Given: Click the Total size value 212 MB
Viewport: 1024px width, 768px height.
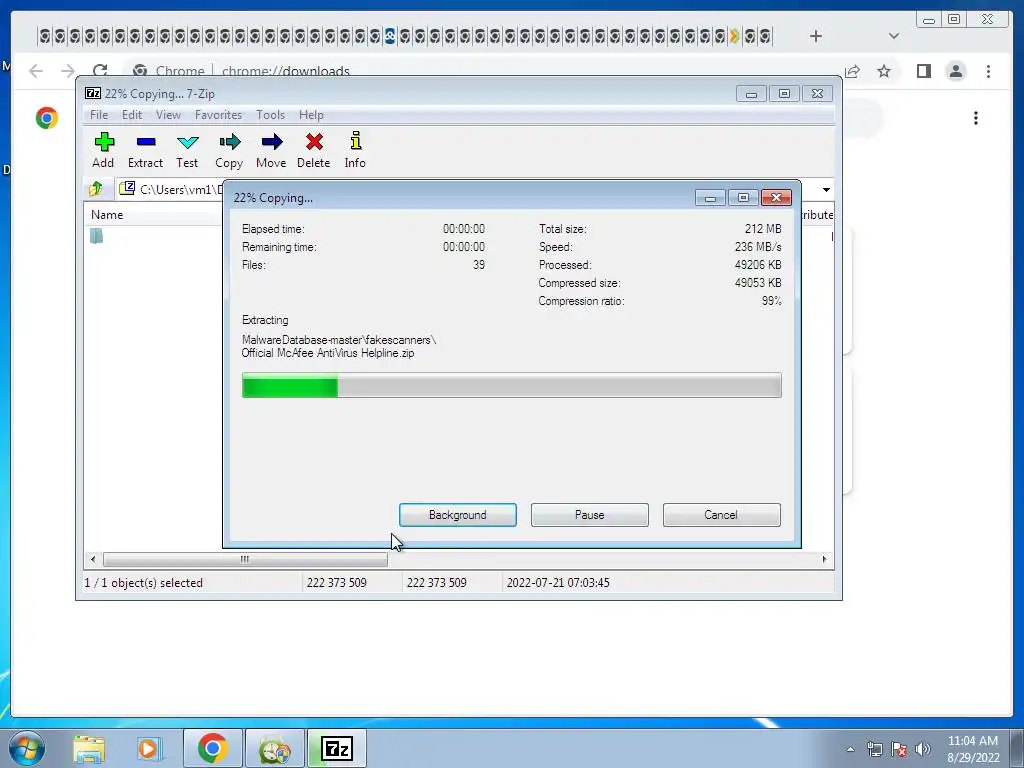Looking at the screenshot, I should click(763, 229).
